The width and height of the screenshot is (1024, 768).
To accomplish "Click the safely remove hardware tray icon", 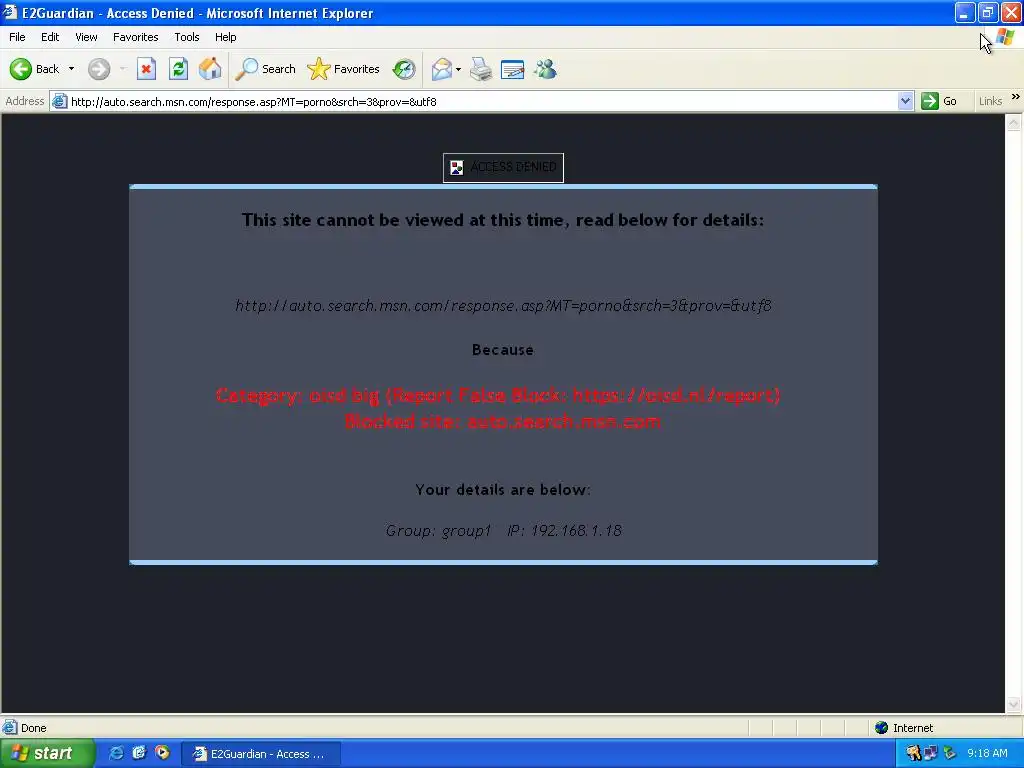I will pyautogui.click(x=949, y=753).
